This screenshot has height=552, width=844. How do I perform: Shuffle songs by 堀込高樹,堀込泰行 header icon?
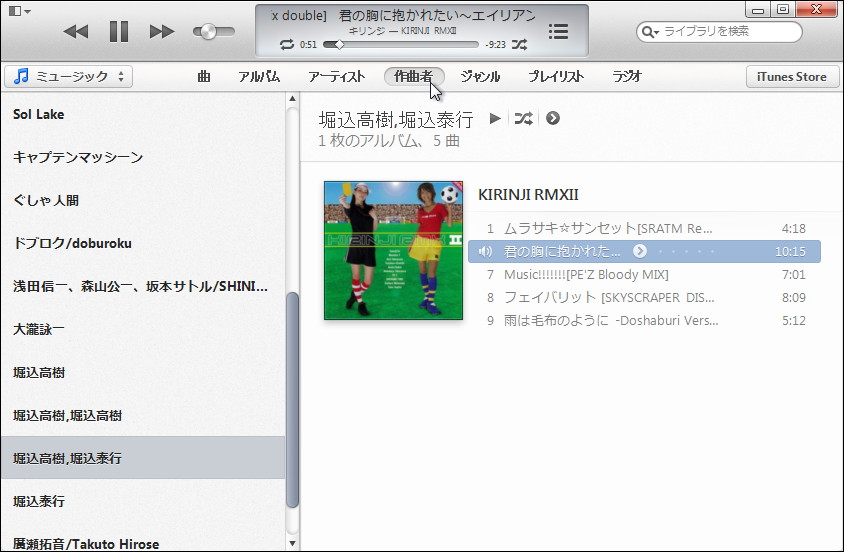(x=523, y=118)
